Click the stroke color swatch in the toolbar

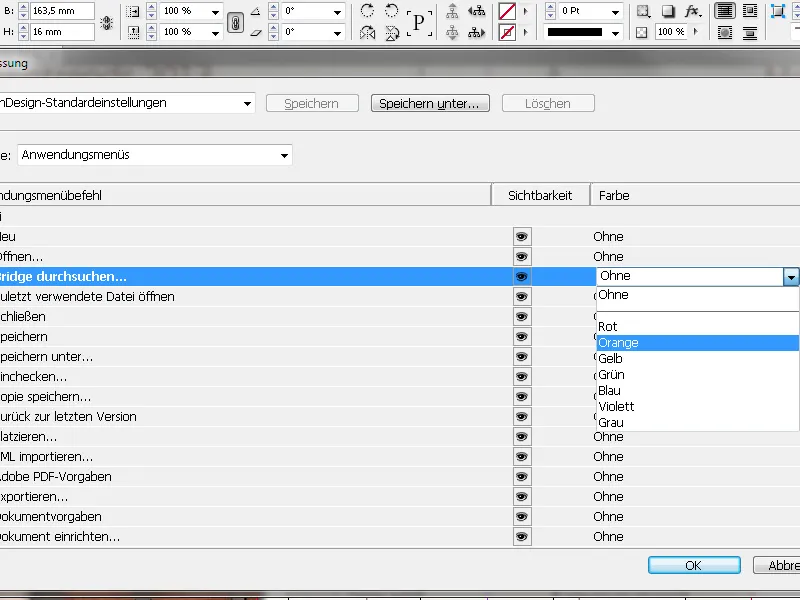[507, 33]
